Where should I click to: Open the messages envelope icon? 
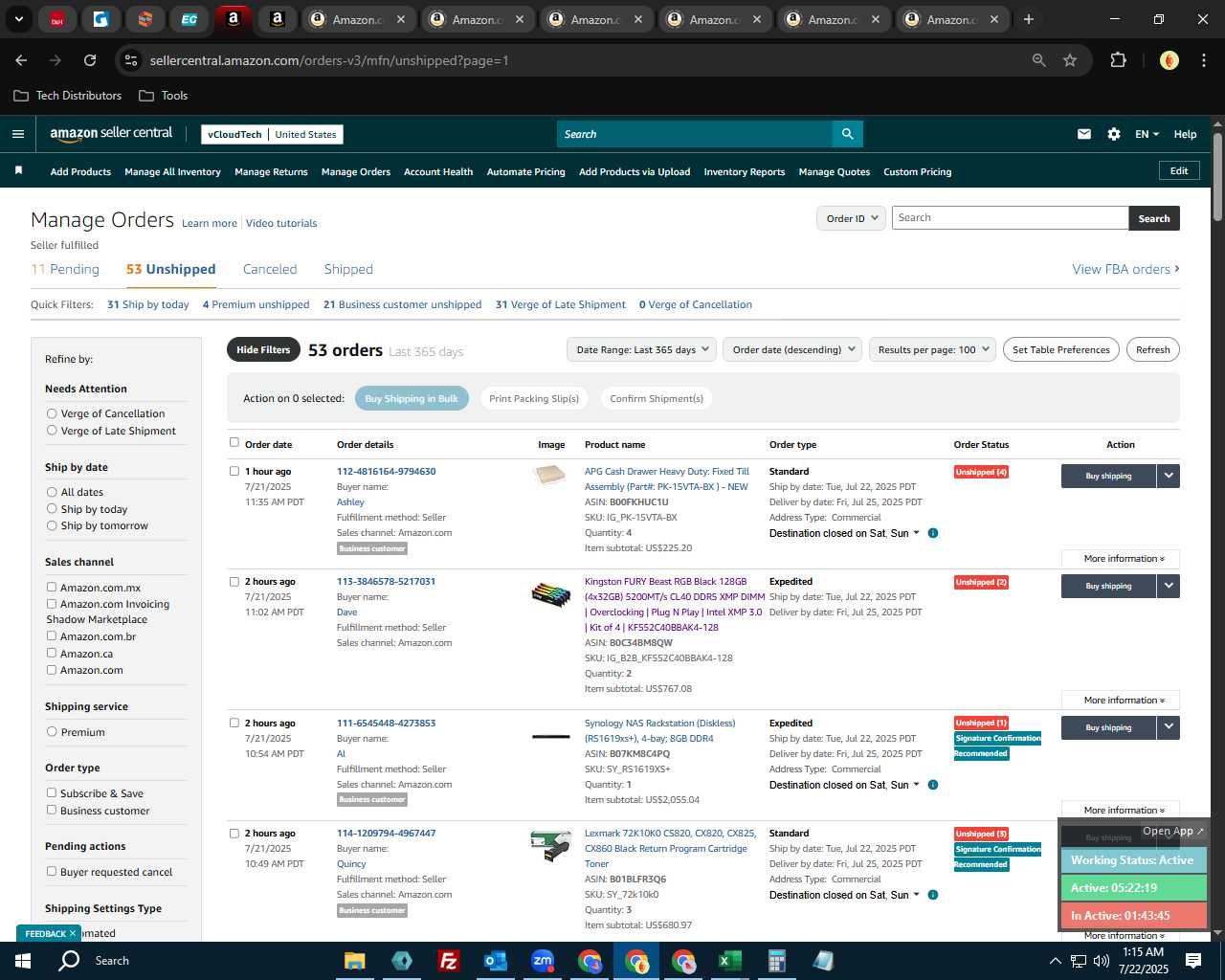(1084, 134)
